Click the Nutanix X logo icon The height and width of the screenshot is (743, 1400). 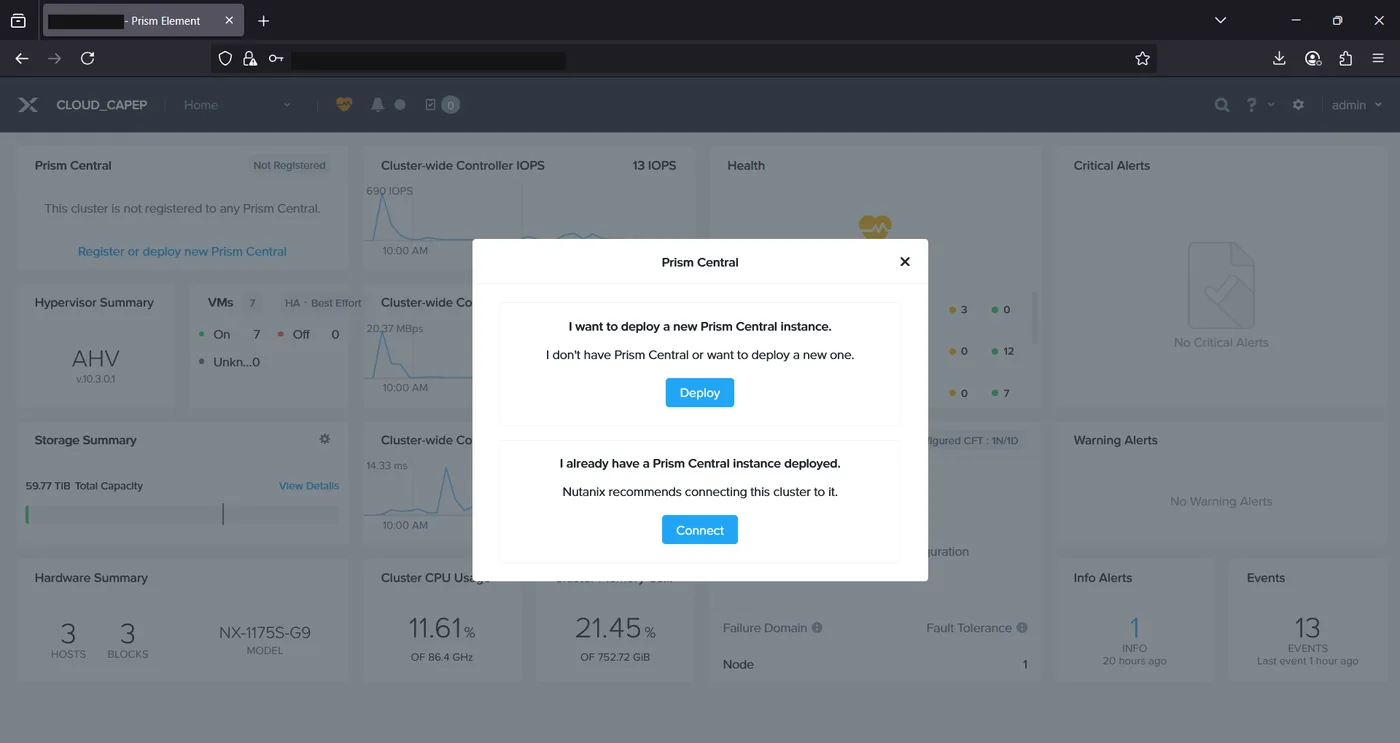(28, 104)
